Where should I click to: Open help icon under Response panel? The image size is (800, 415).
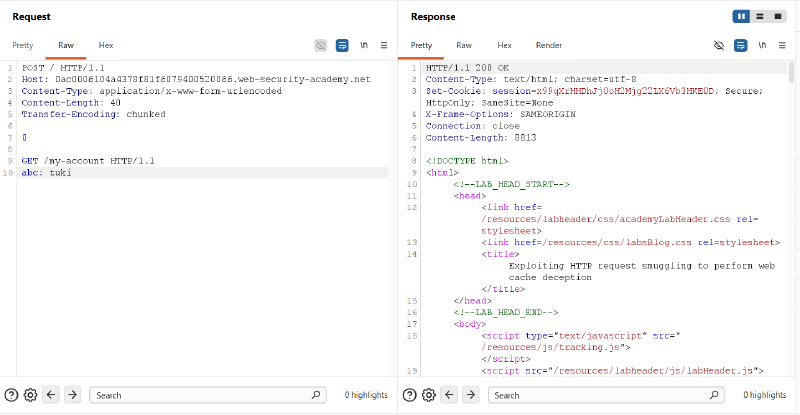pyautogui.click(x=410, y=395)
